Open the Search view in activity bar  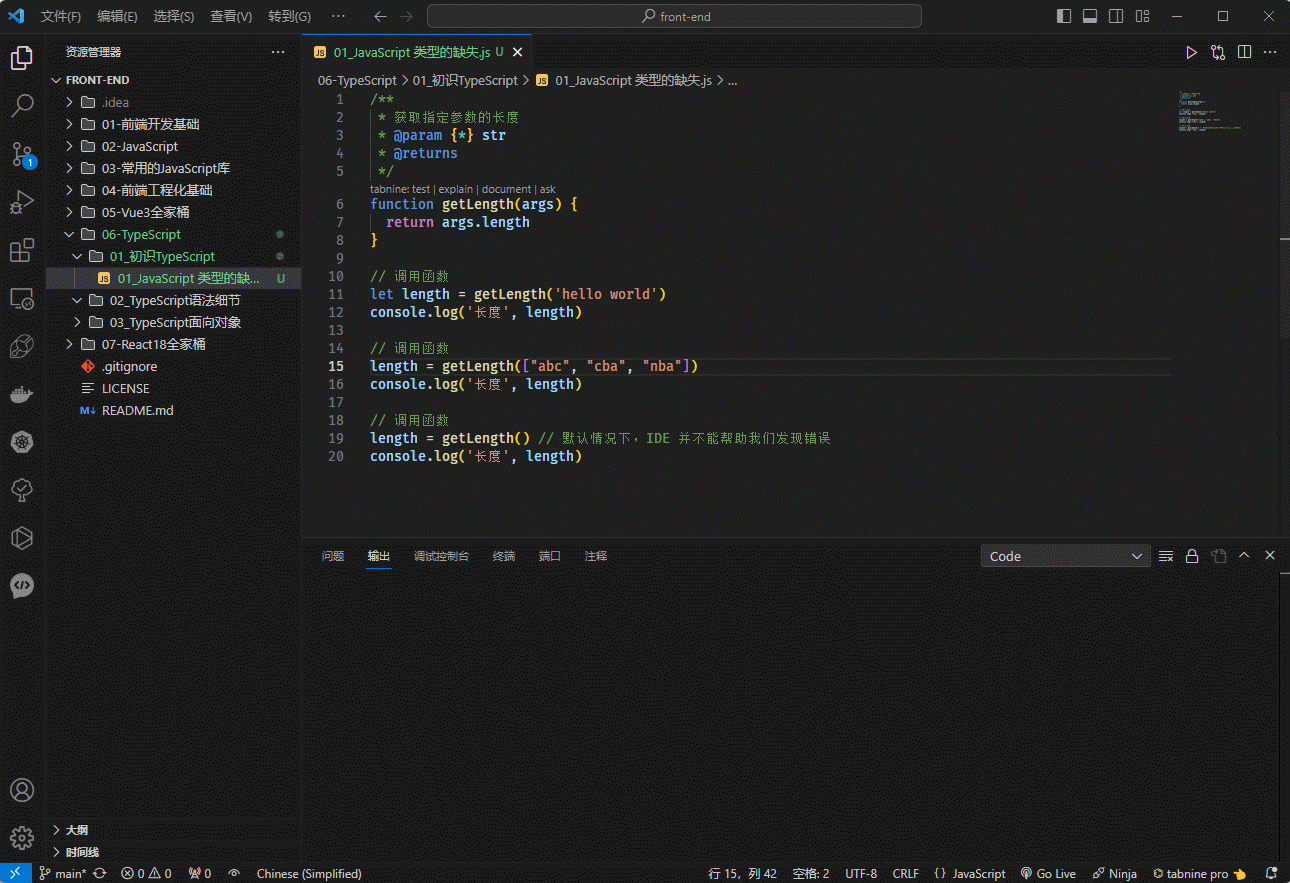click(22, 105)
